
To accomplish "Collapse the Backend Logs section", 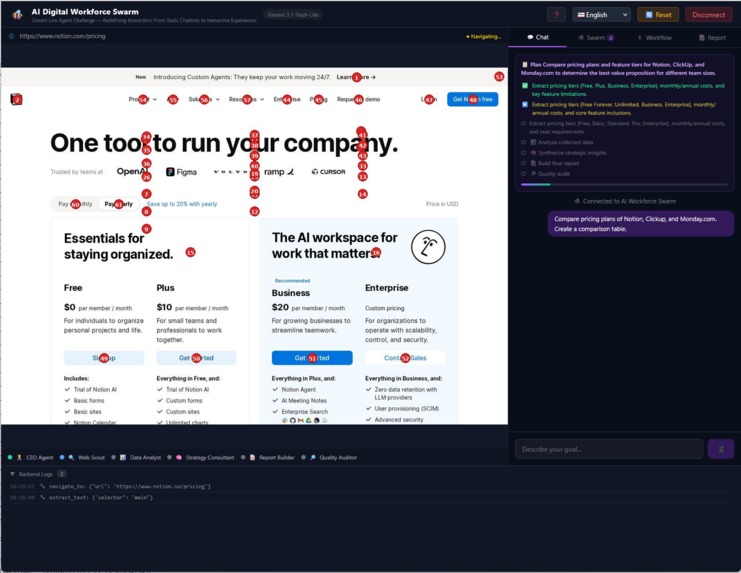I will click(13, 474).
